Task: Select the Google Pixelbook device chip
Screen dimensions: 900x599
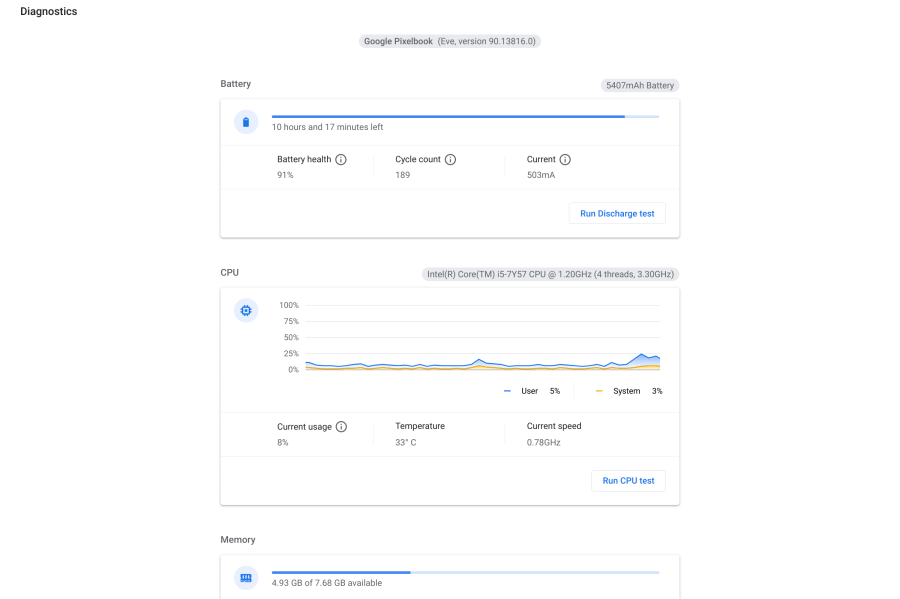Action: (450, 41)
